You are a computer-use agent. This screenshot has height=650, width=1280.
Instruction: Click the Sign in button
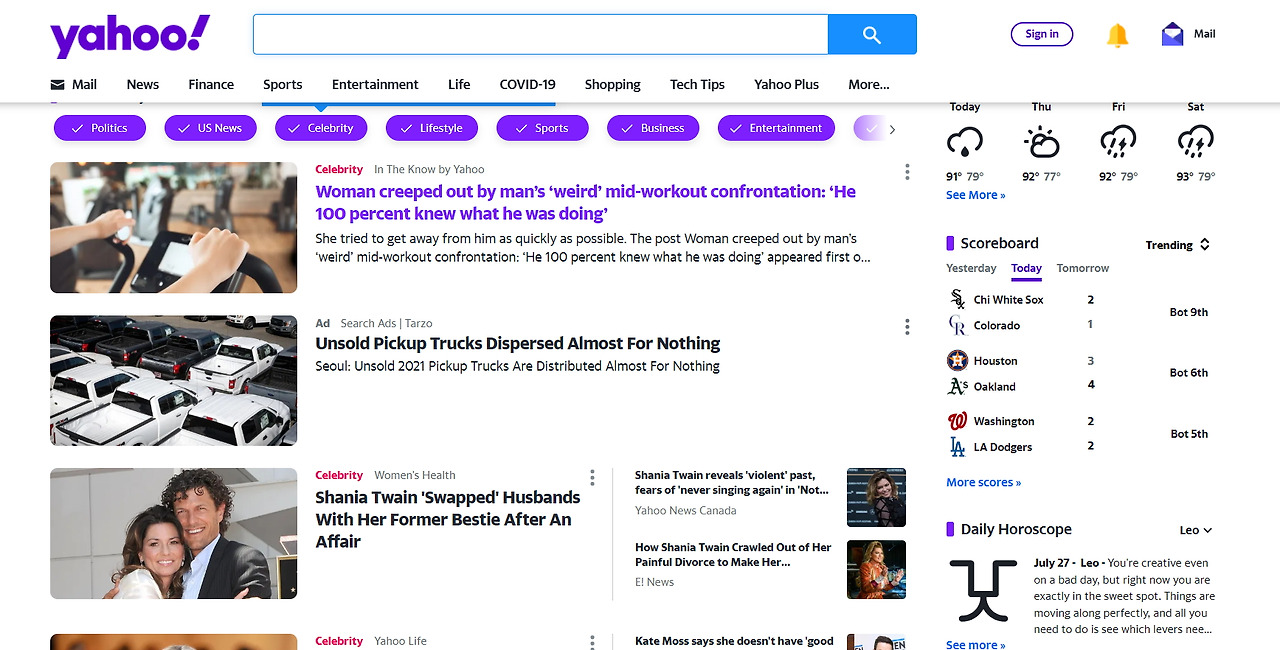click(1042, 34)
